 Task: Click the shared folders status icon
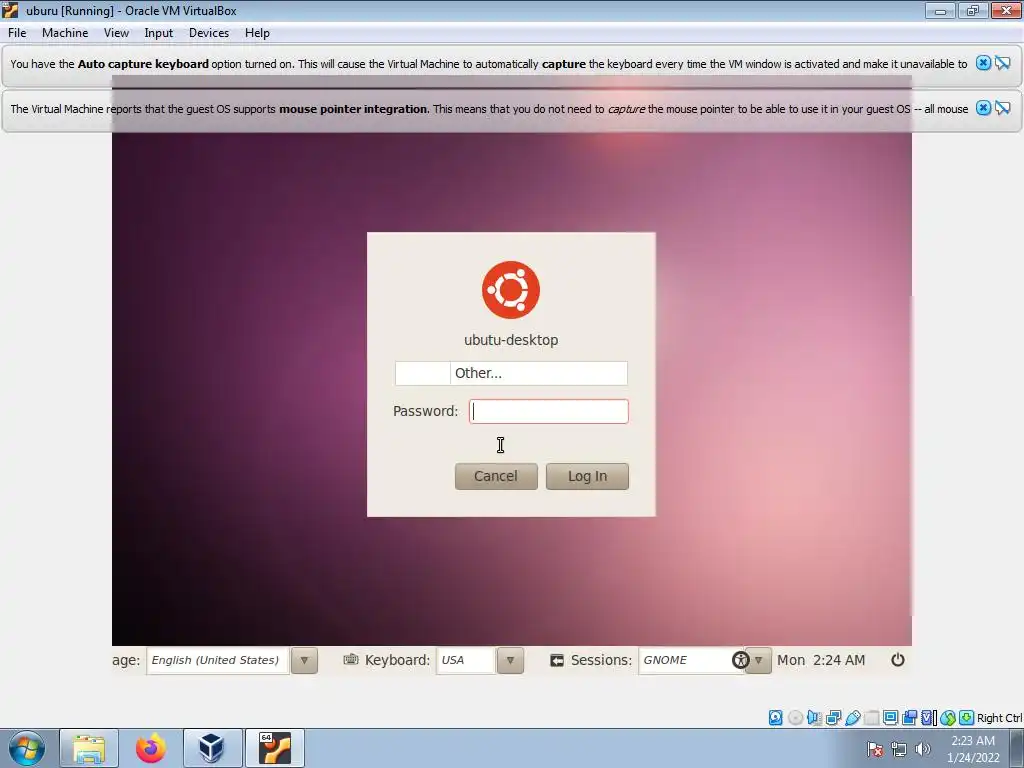click(871, 718)
